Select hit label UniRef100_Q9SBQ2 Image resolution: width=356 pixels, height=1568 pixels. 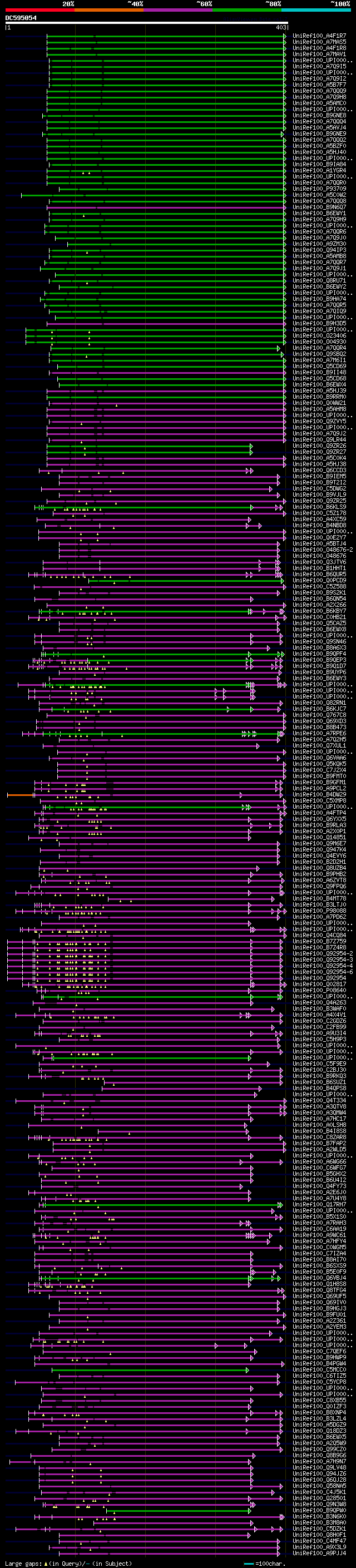coord(319,354)
